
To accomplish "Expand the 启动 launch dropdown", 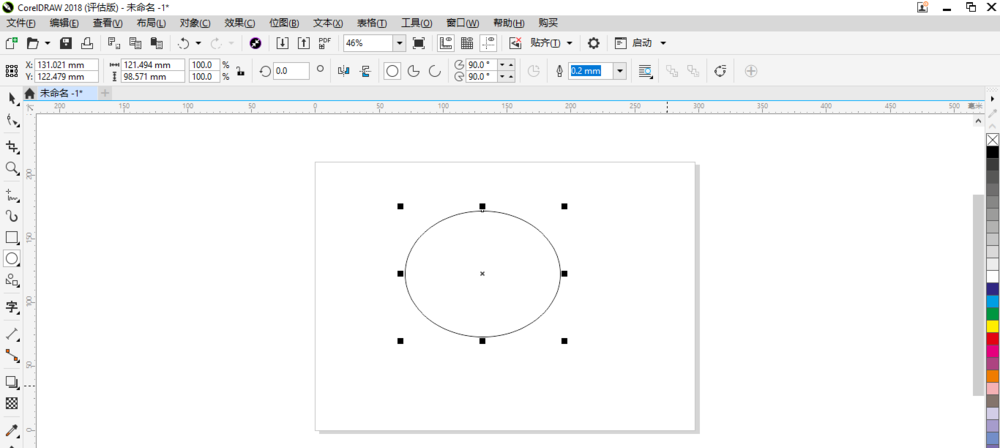I will [x=663, y=43].
